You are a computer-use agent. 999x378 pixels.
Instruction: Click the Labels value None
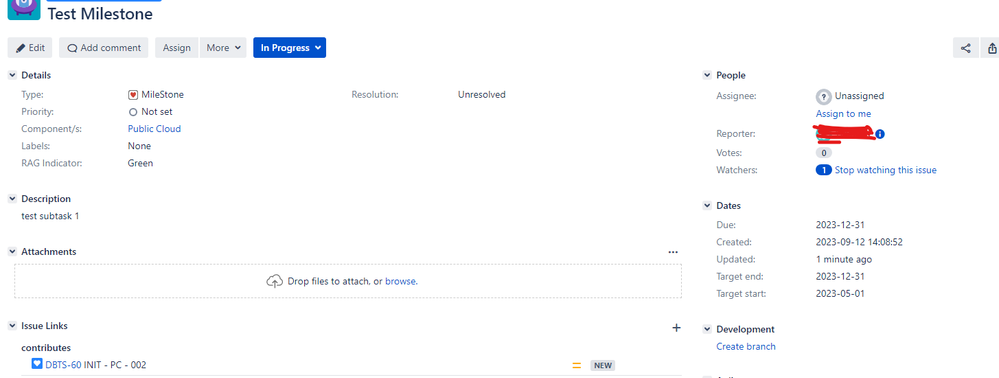click(x=140, y=146)
